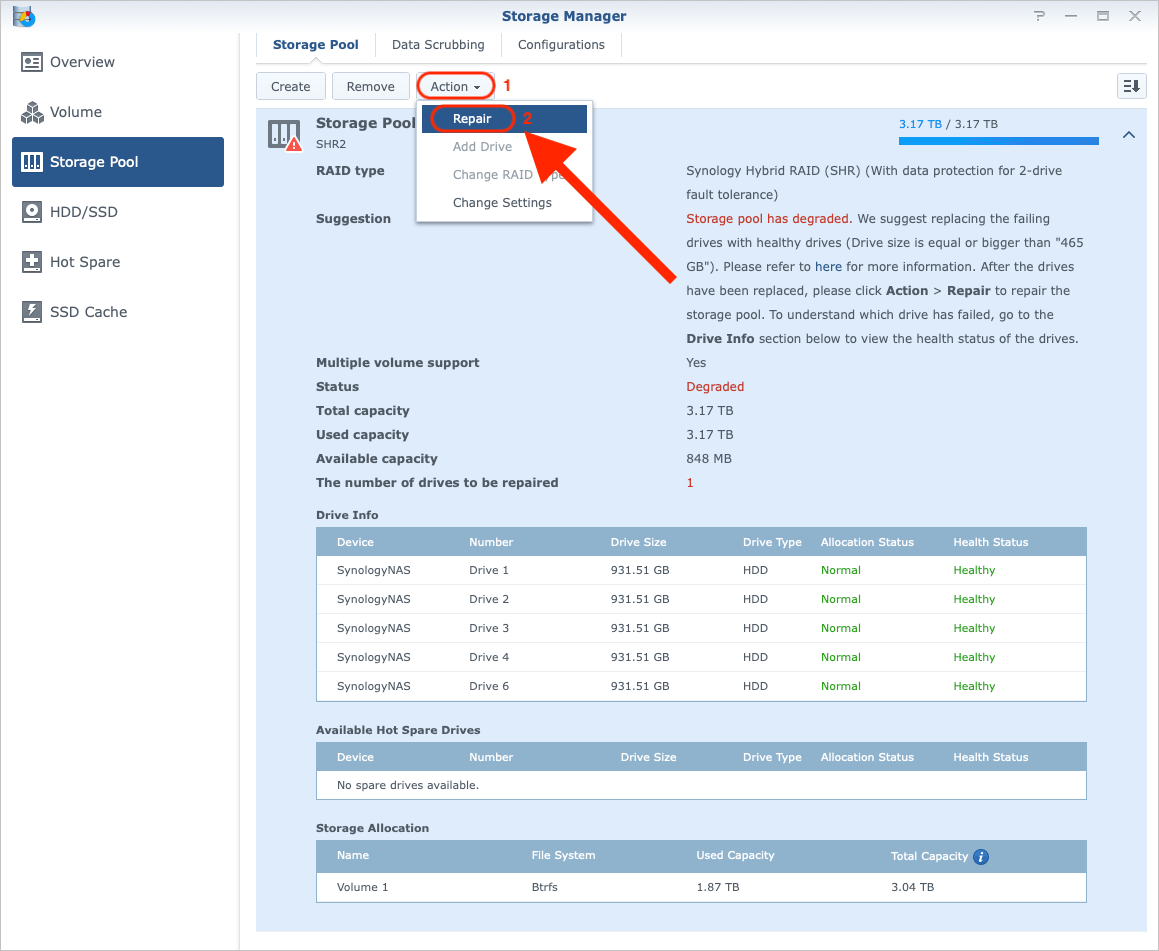The height and width of the screenshot is (951, 1159).
Task: Open help via the question mark icon
Action: pyautogui.click(x=1039, y=16)
